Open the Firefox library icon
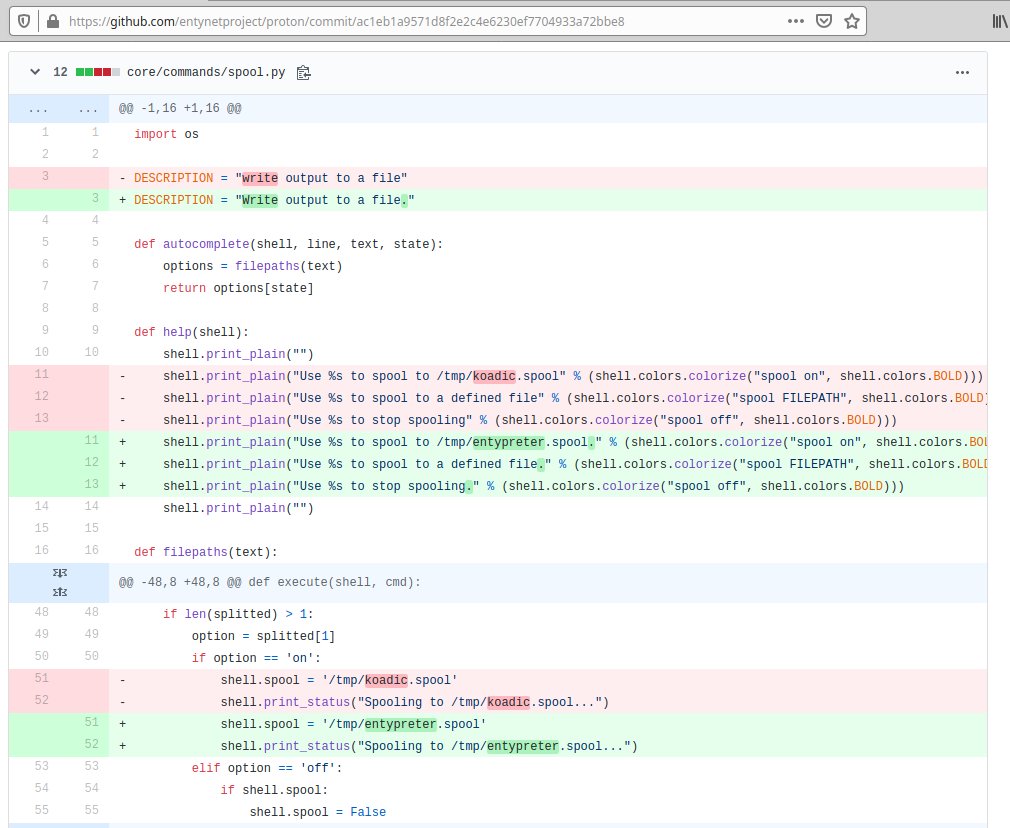Image resolution: width=1010 pixels, height=828 pixels. point(999,21)
